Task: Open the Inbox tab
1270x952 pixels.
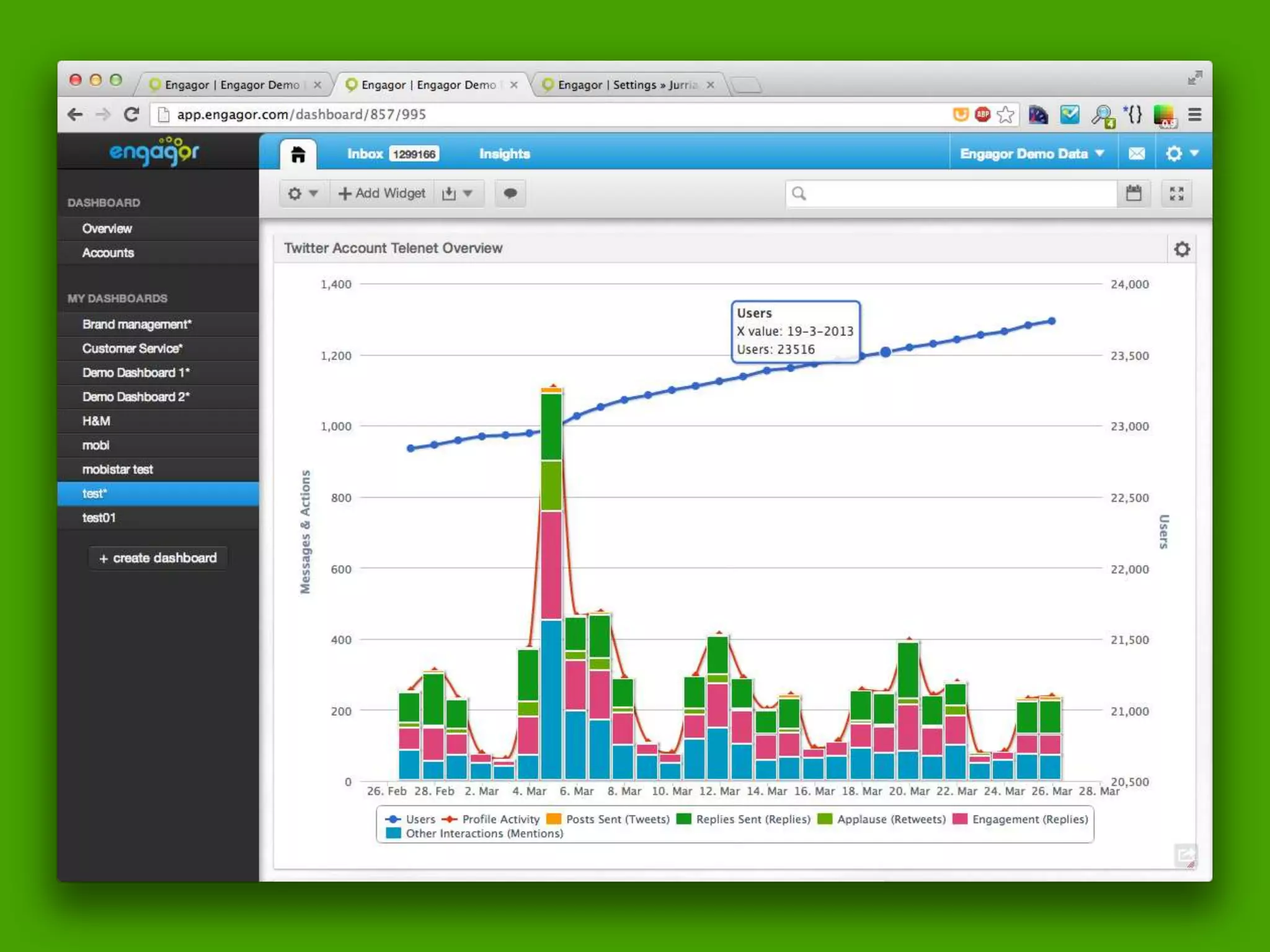Action: [365, 154]
